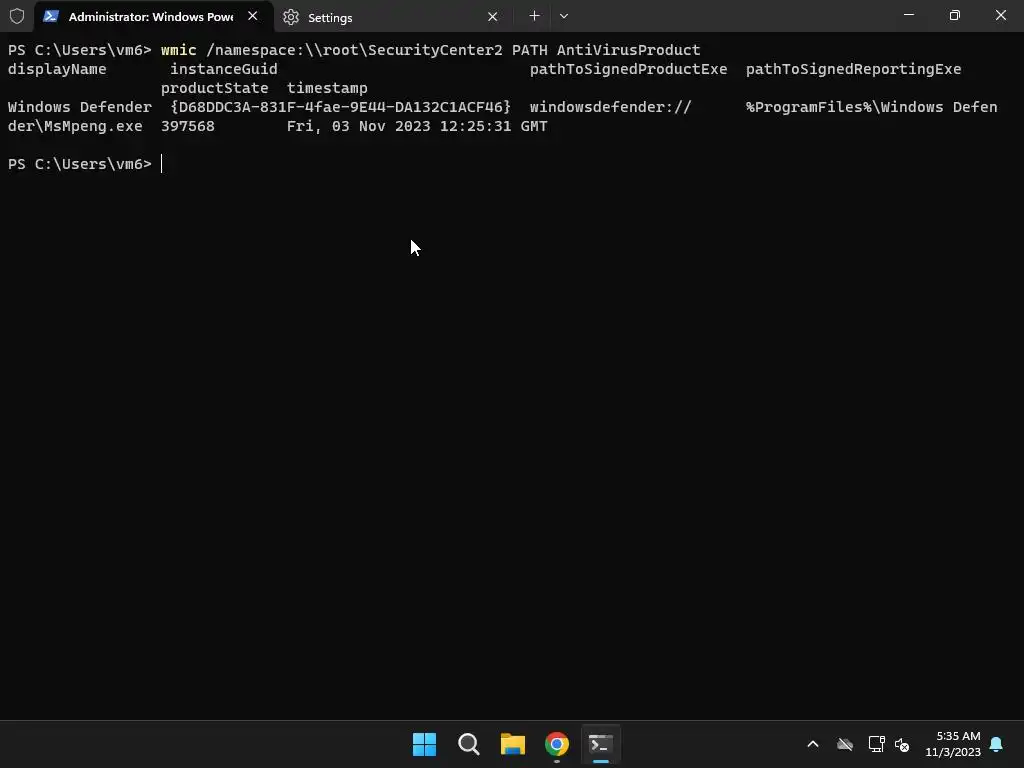
Task: Click the 'timestamp' header text
Action: click(327, 88)
